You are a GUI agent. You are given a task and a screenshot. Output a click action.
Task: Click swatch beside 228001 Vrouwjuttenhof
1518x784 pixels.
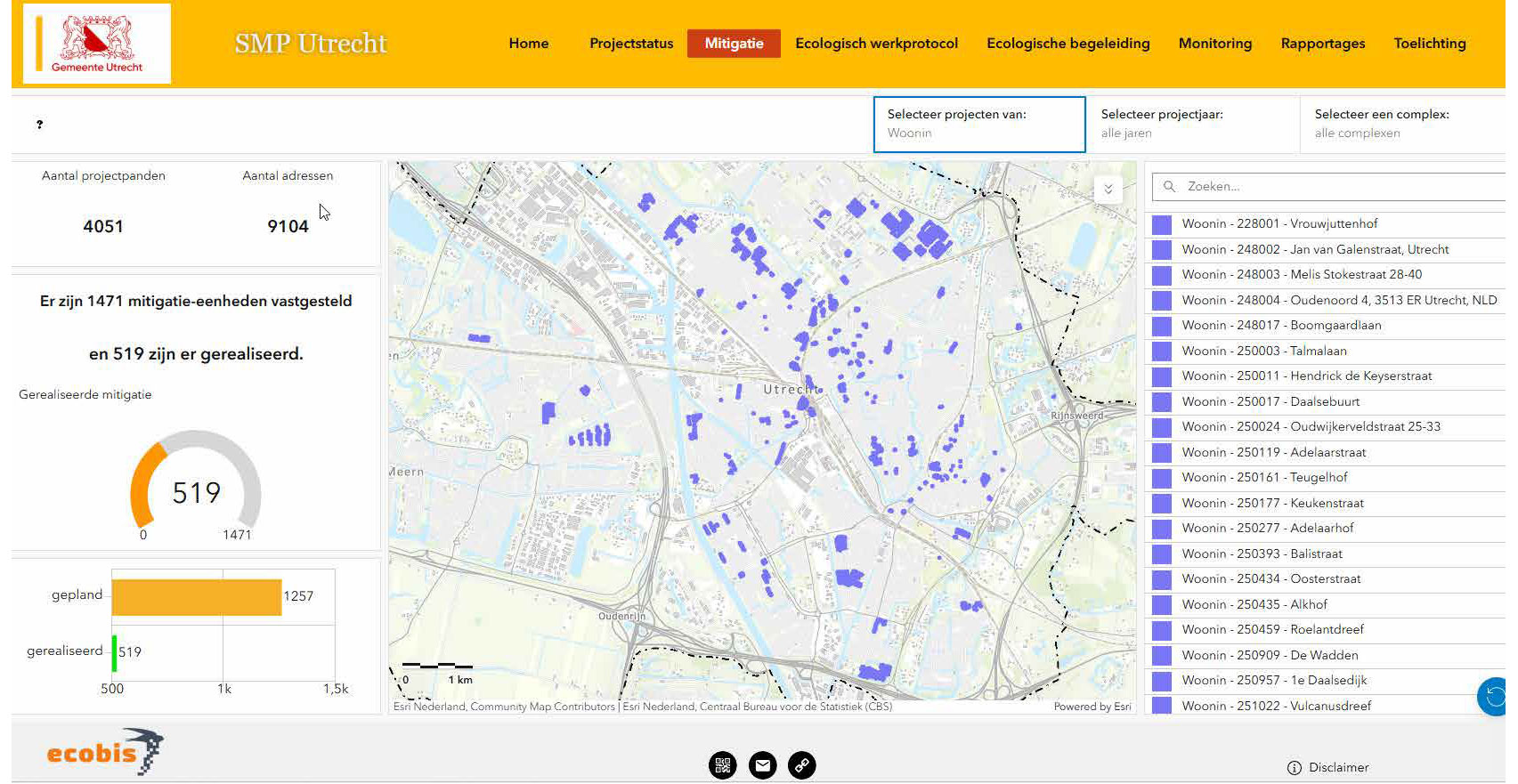[x=1162, y=224]
